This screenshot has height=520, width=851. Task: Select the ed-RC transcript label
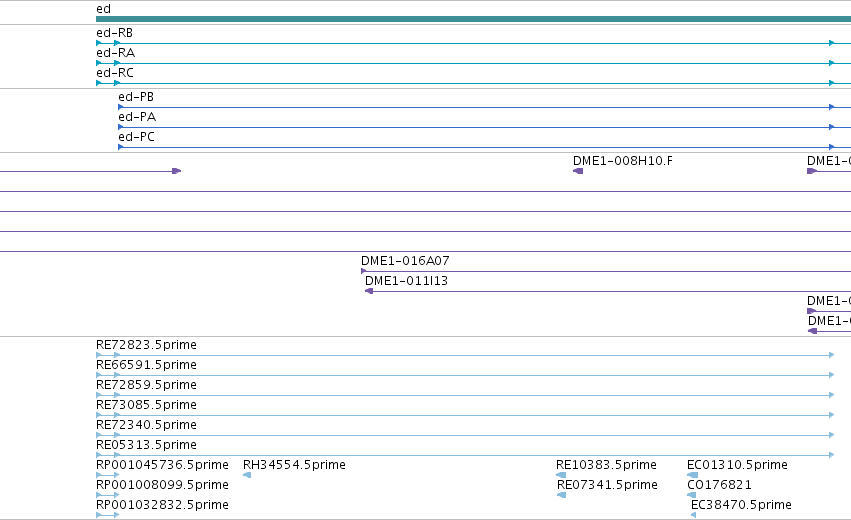pos(115,73)
